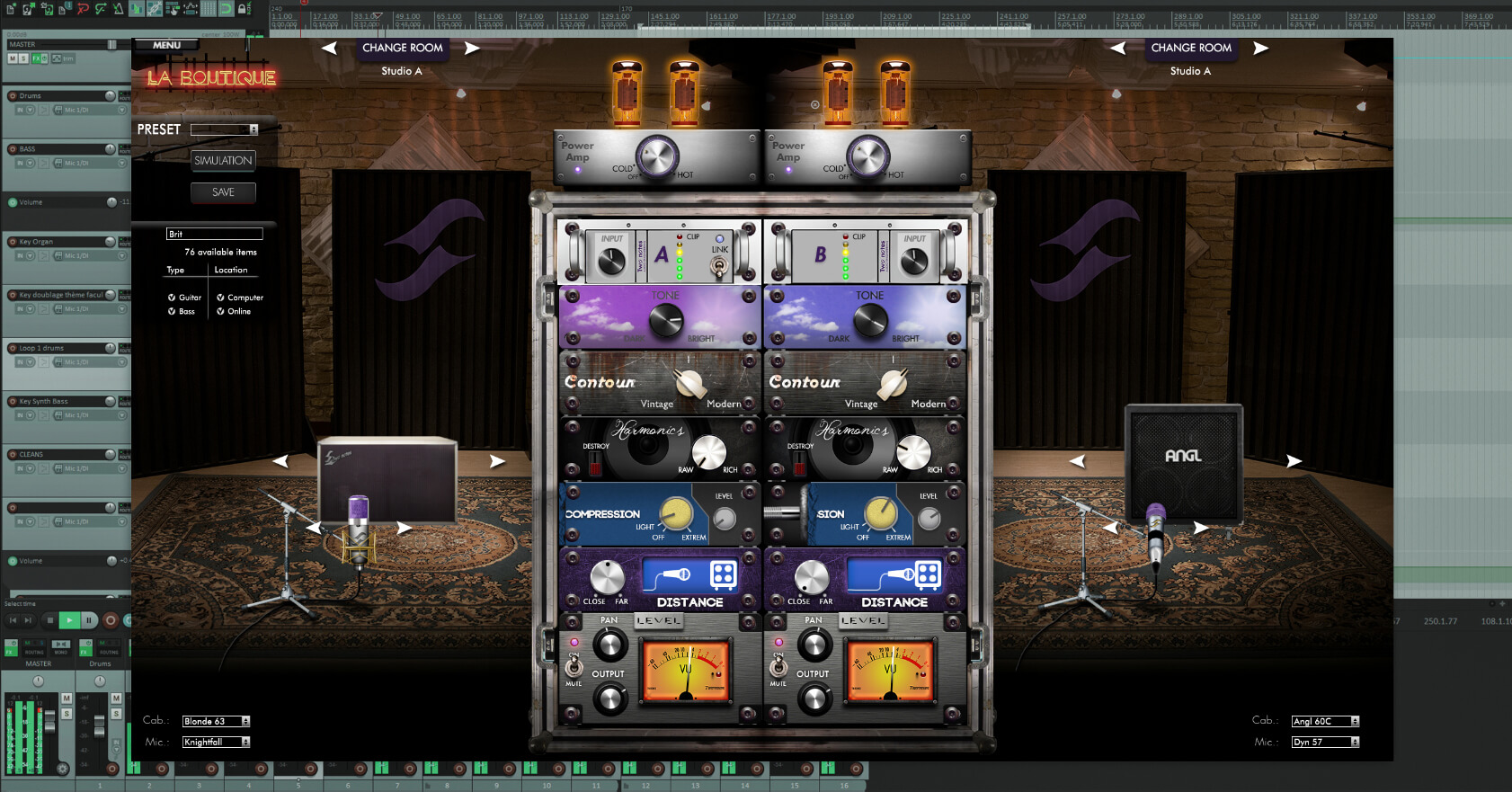Click the left arrow beside the left cabinet
This screenshot has height=792, width=1512.
click(x=281, y=461)
